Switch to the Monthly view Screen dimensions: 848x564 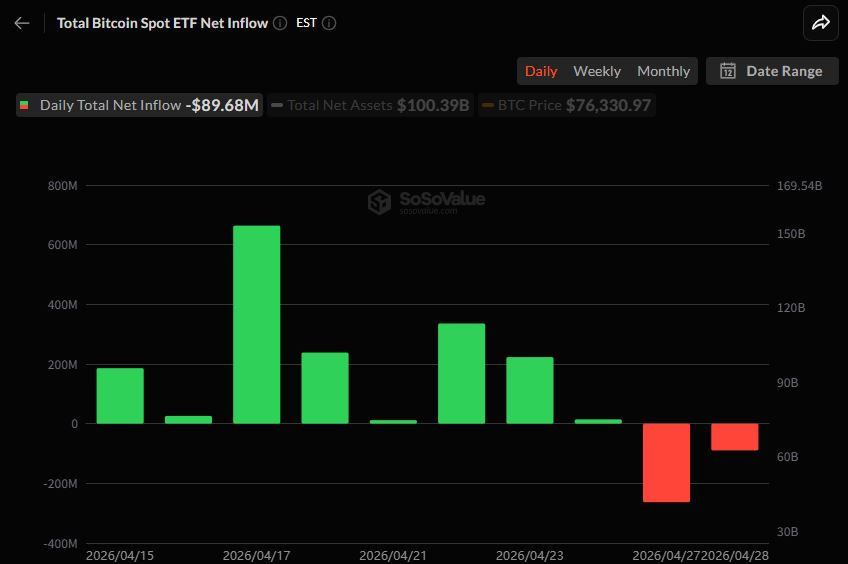click(x=663, y=71)
